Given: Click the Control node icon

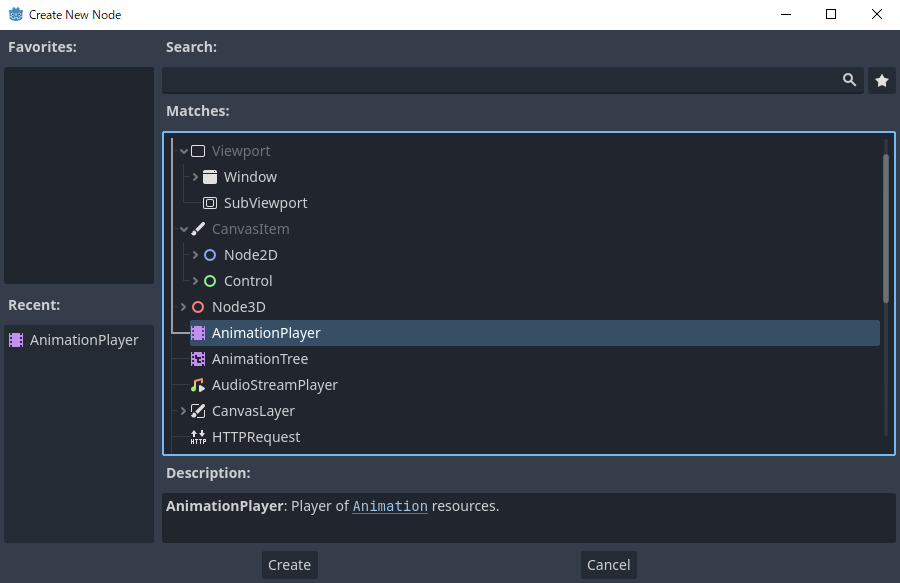Looking at the screenshot, I should [x=209, y=280].
